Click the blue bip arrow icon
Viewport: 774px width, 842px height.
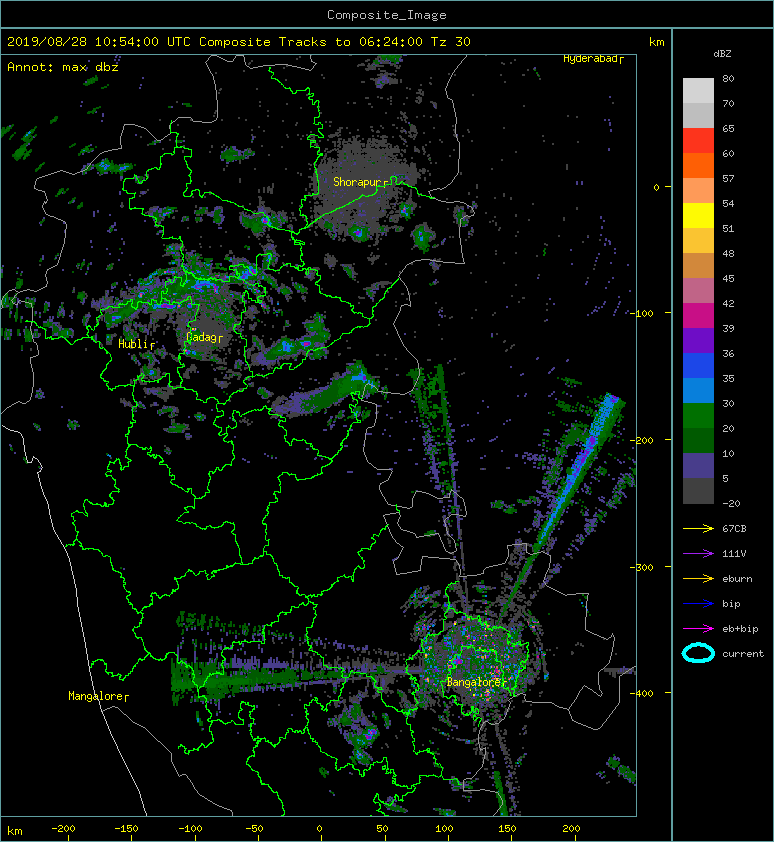coord(698,604)
